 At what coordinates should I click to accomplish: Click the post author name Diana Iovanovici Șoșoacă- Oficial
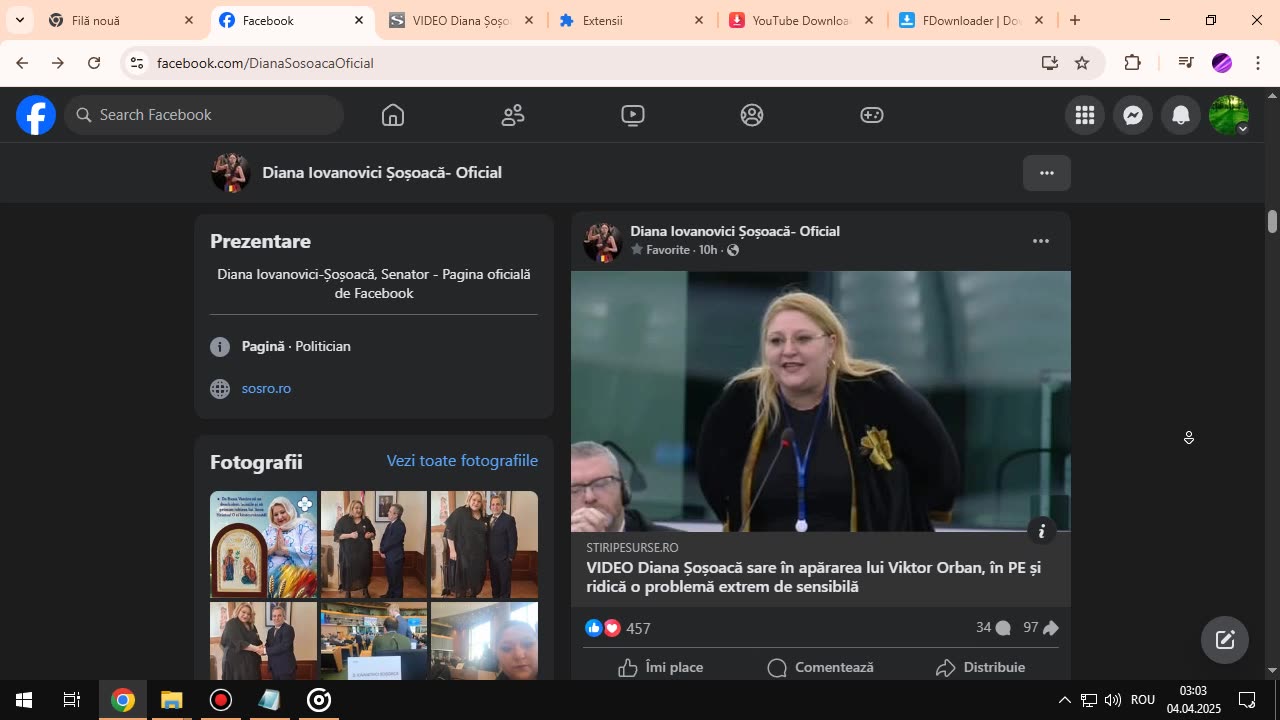click(x=735, y=231)
